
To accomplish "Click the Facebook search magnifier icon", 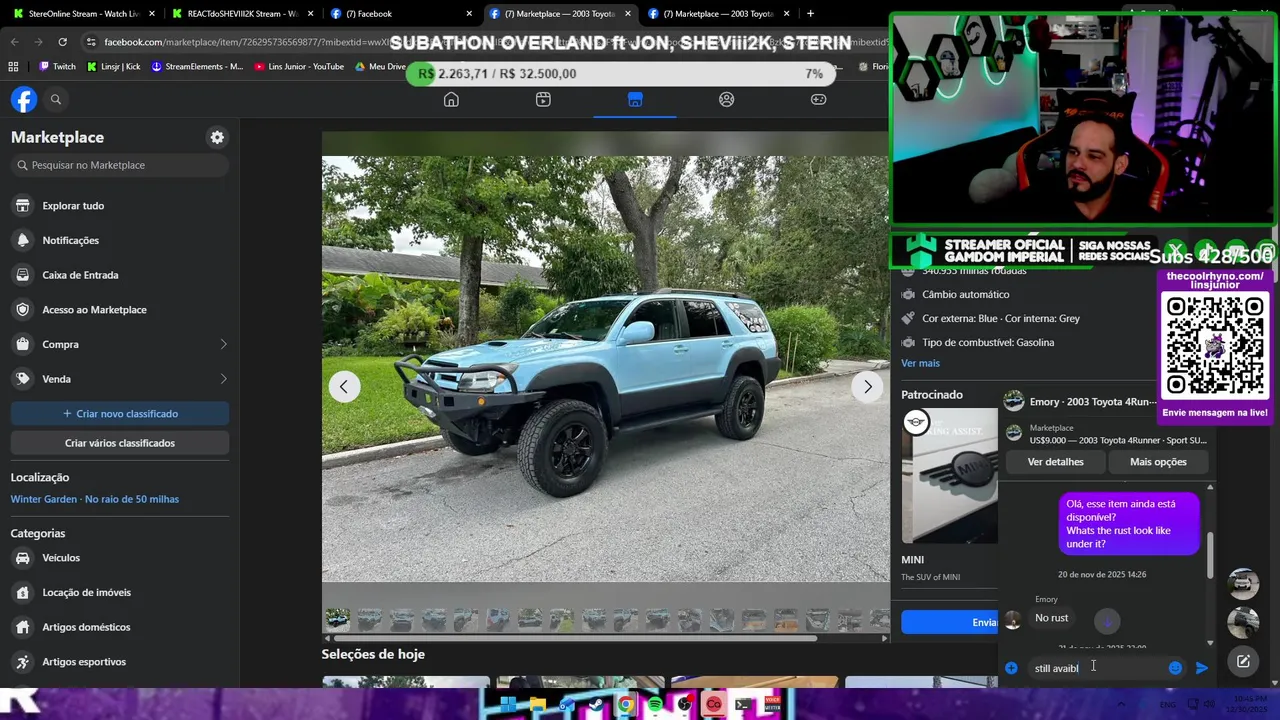I will (x=56, y=99).
